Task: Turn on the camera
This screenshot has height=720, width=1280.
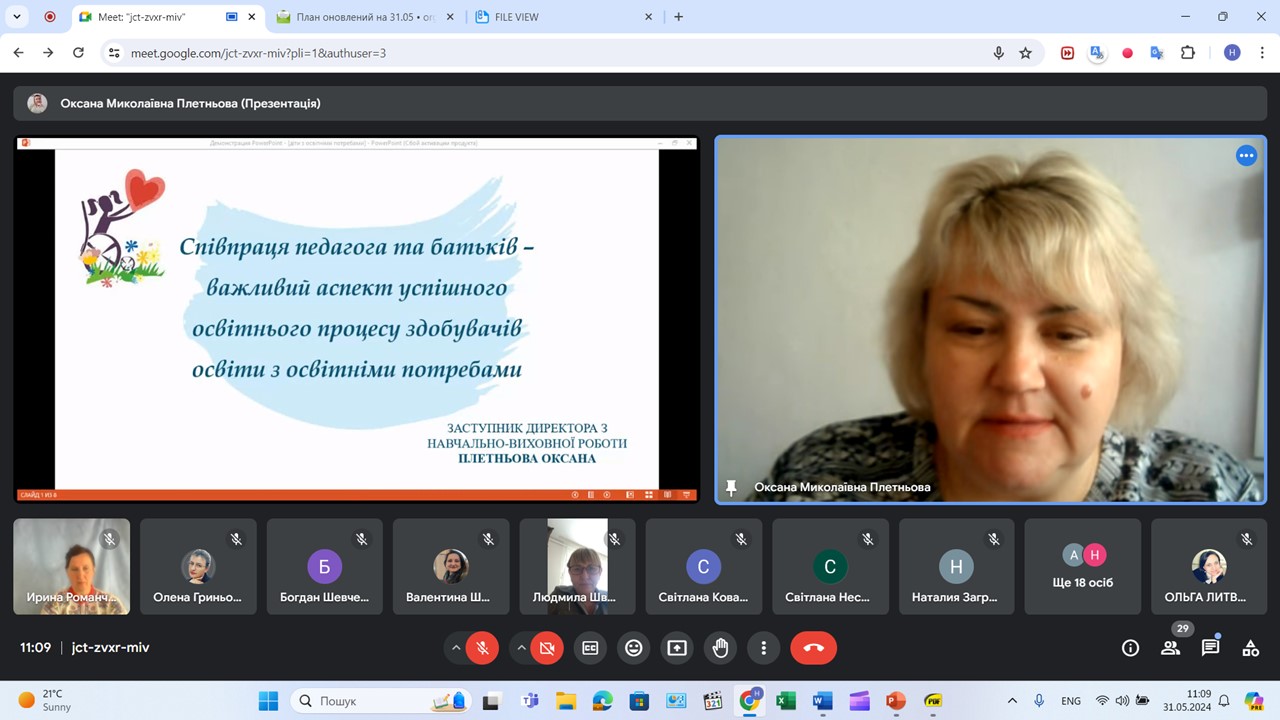Action: click(x=547, y=648)
